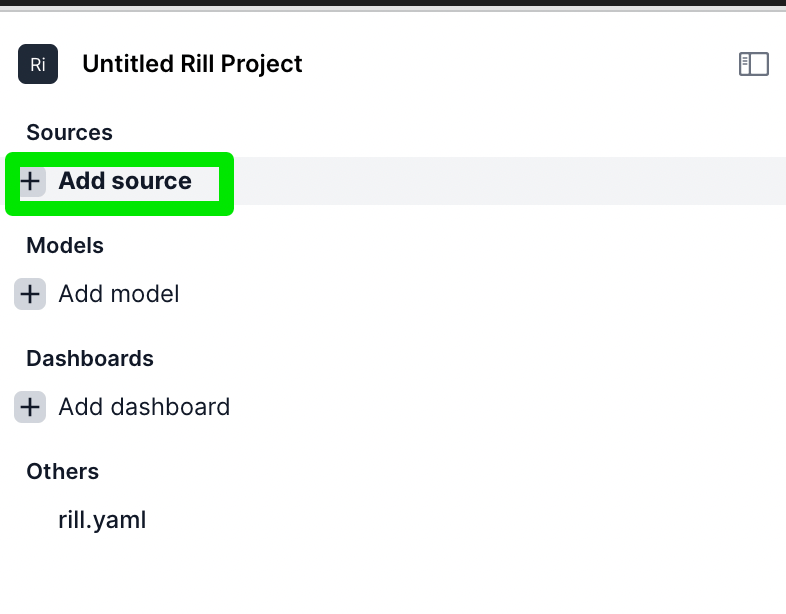Click the plus icon beside Add dashboard

pos(30,406)
